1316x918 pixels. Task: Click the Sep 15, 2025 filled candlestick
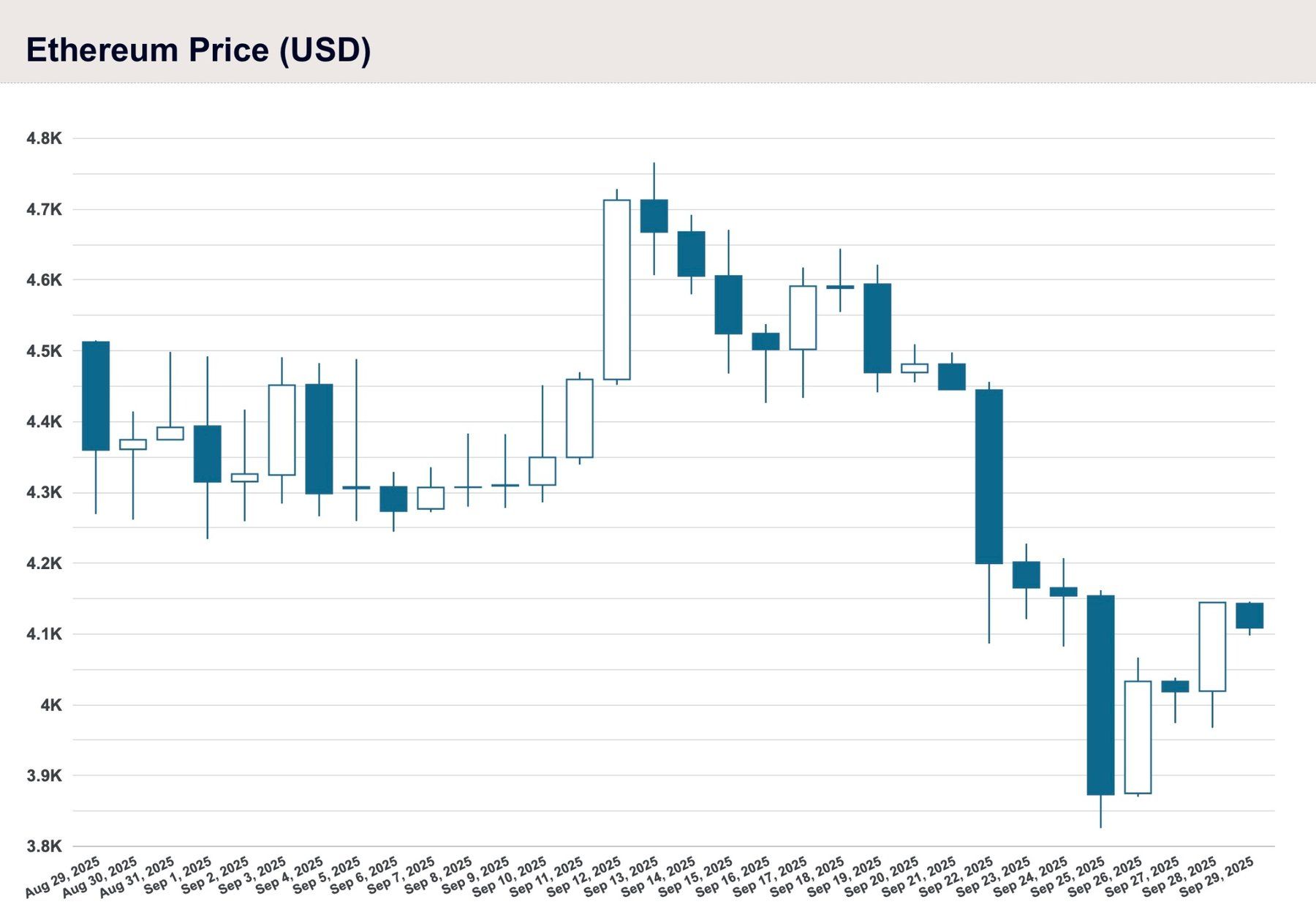coord(728,304)
